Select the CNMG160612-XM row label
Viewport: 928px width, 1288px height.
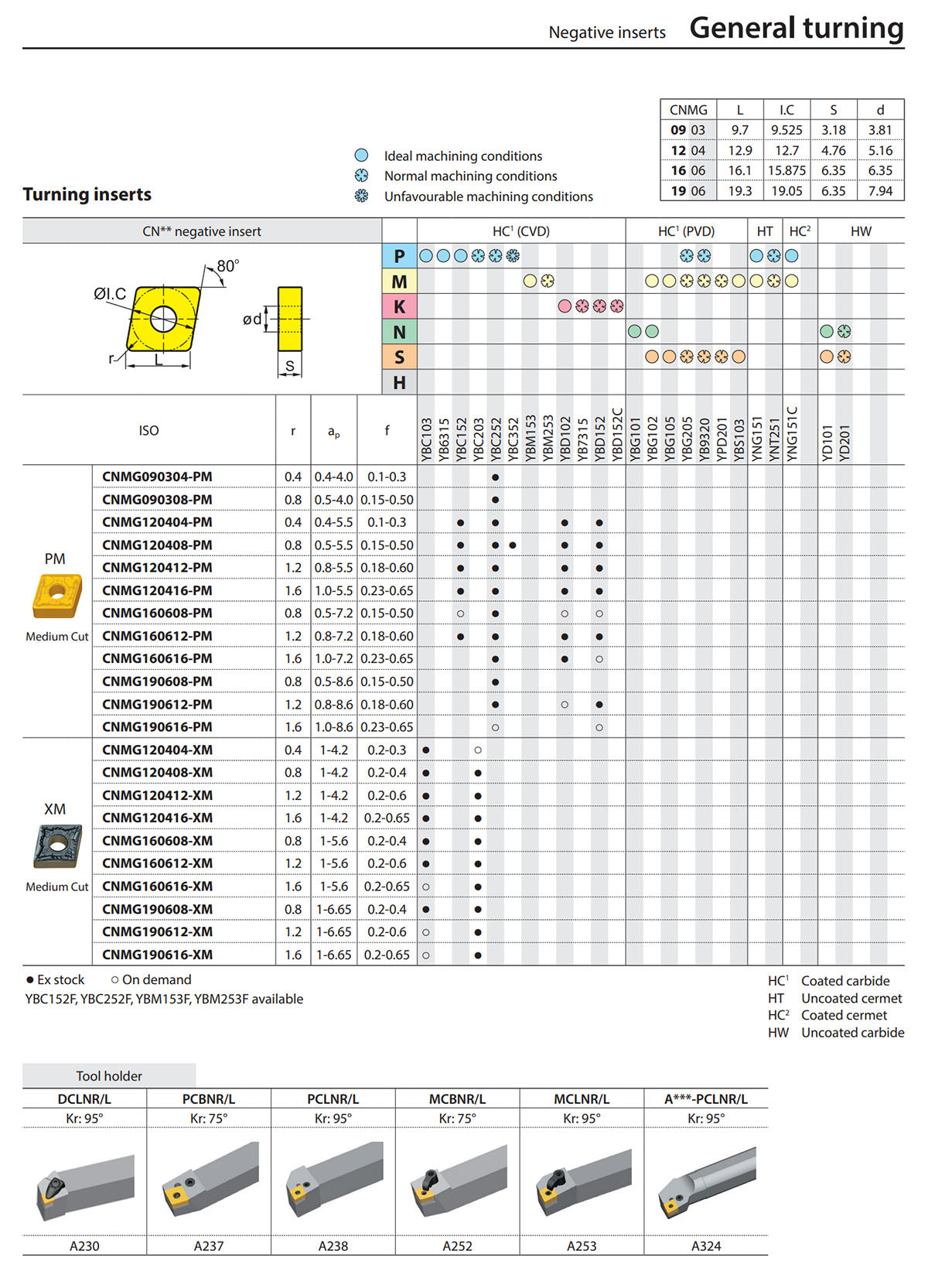click(x=157, y=863)
